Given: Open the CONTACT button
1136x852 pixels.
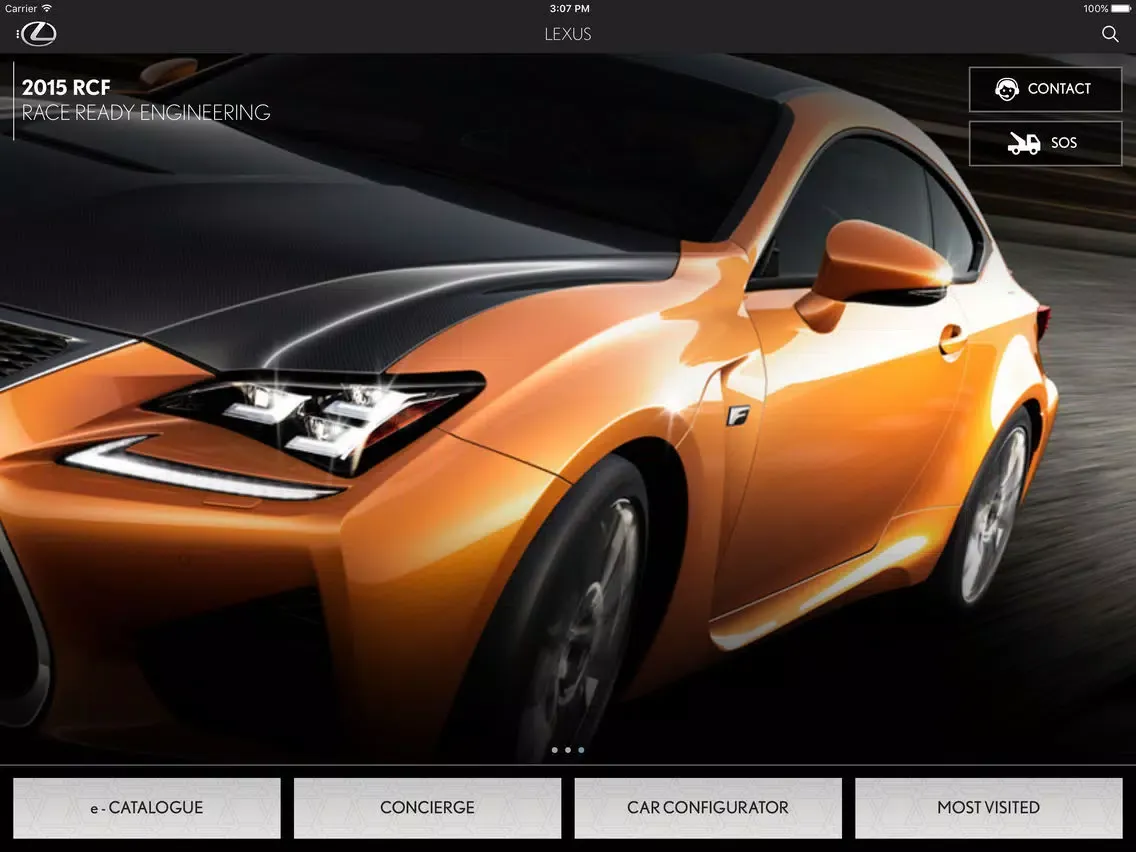Looking at the screenshot, I should point(1045,89).
